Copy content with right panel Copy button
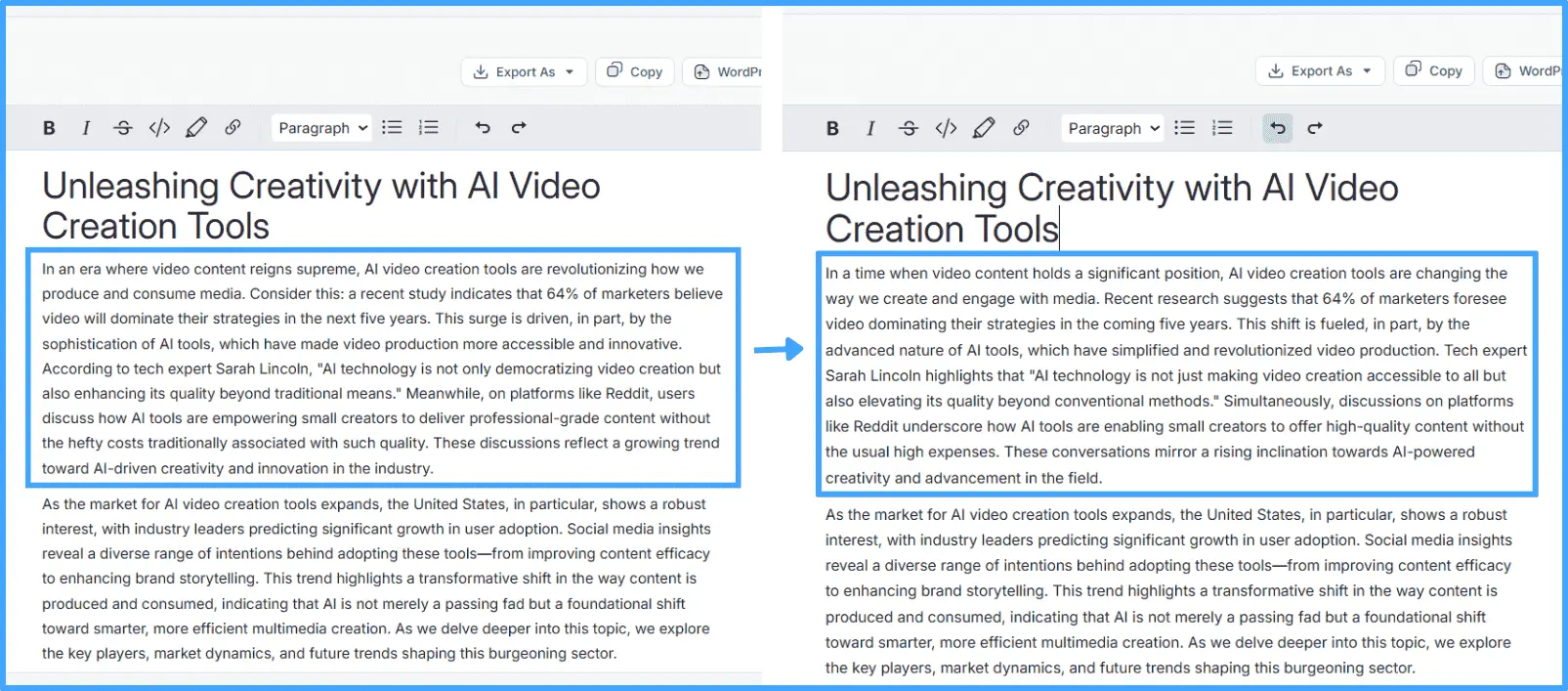 [x=1434, y=70]
